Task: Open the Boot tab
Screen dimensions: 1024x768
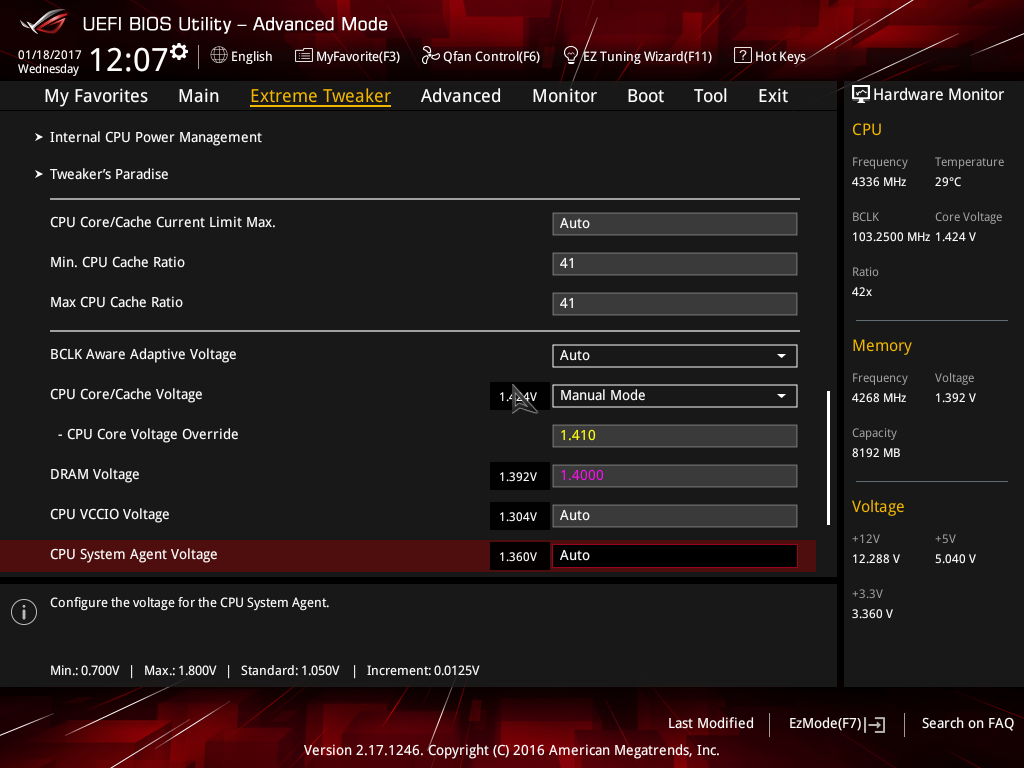Action: pos(645,96)
